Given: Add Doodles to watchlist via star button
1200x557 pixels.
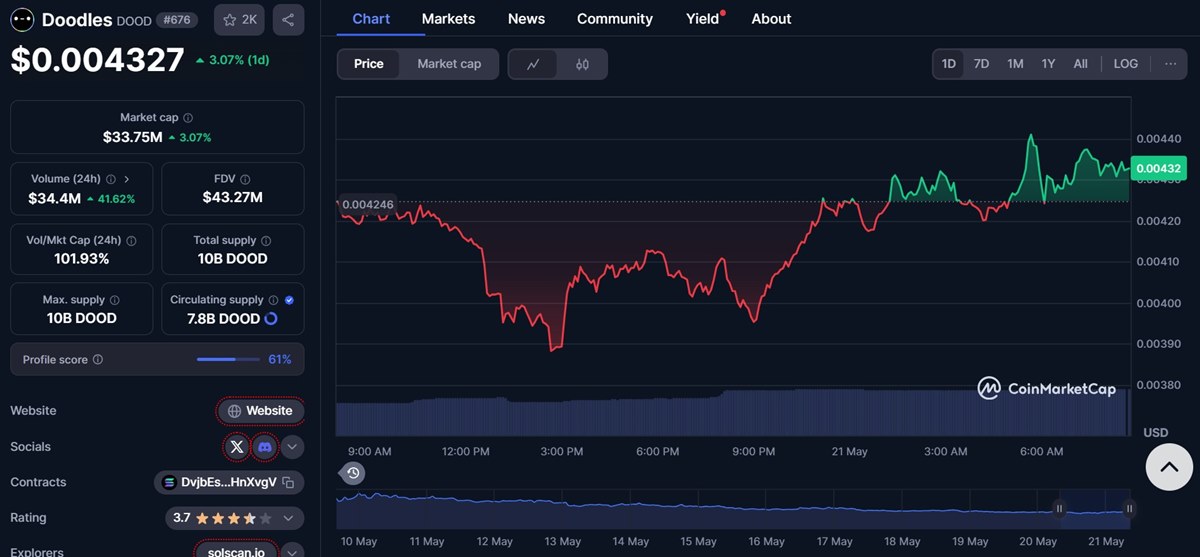Looking at the screenshot, I should point(239,20).
